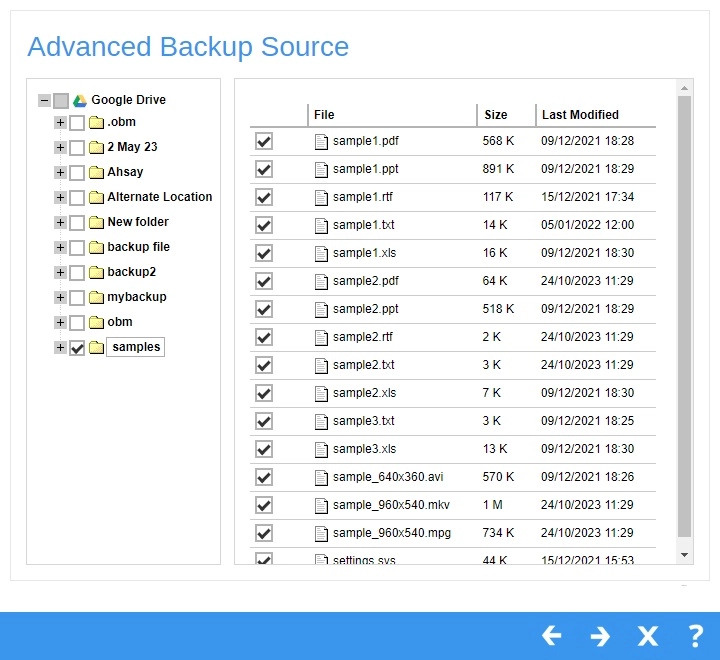The height and width of the screenshot is (660, 720).
Task: Expand the backup file folder node
Action: (60, 247)
